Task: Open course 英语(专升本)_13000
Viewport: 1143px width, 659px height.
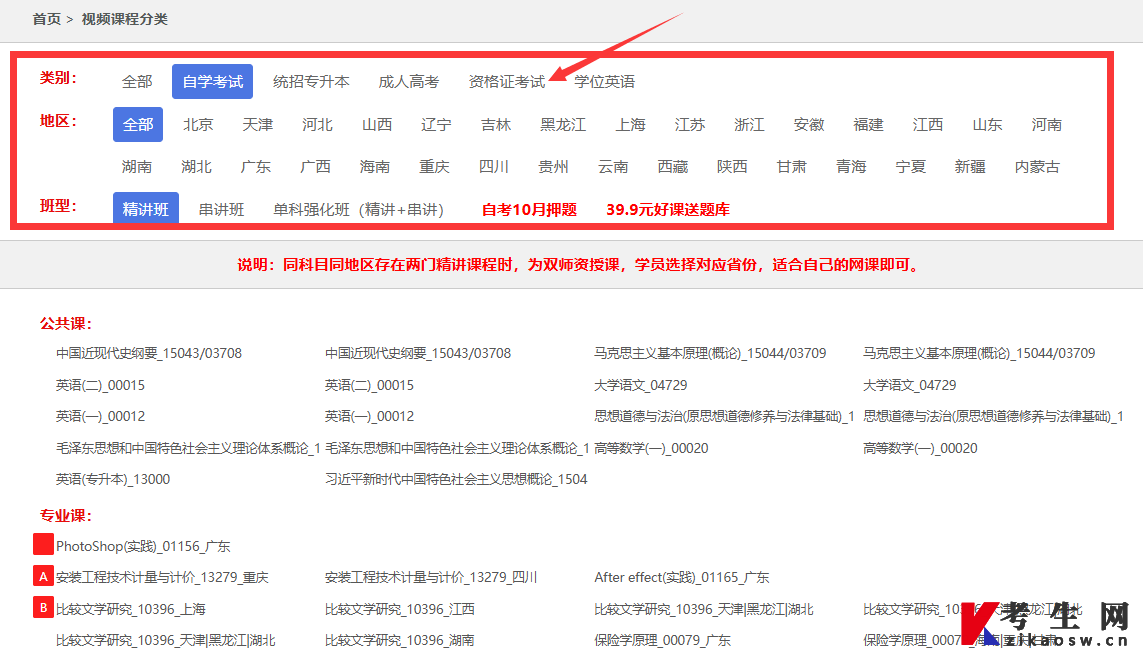Action: pyautogui.click(x=113, y=479)
